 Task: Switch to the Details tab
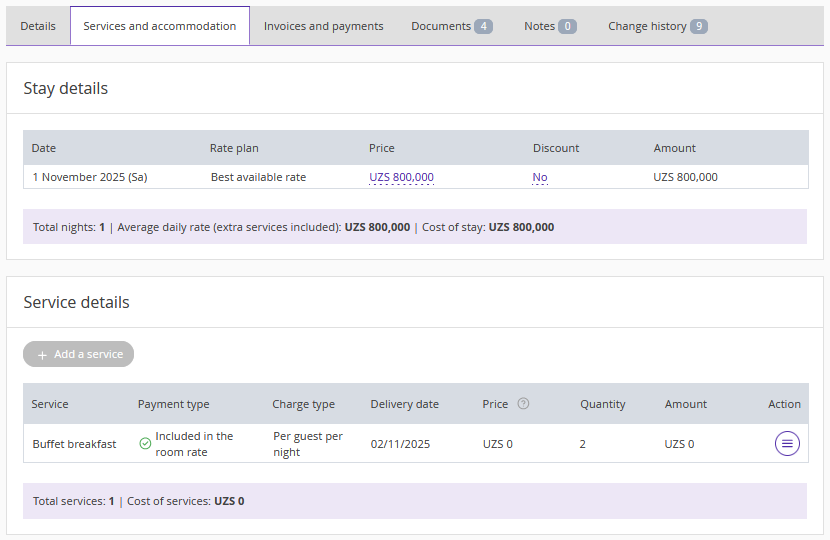[38, 26]
